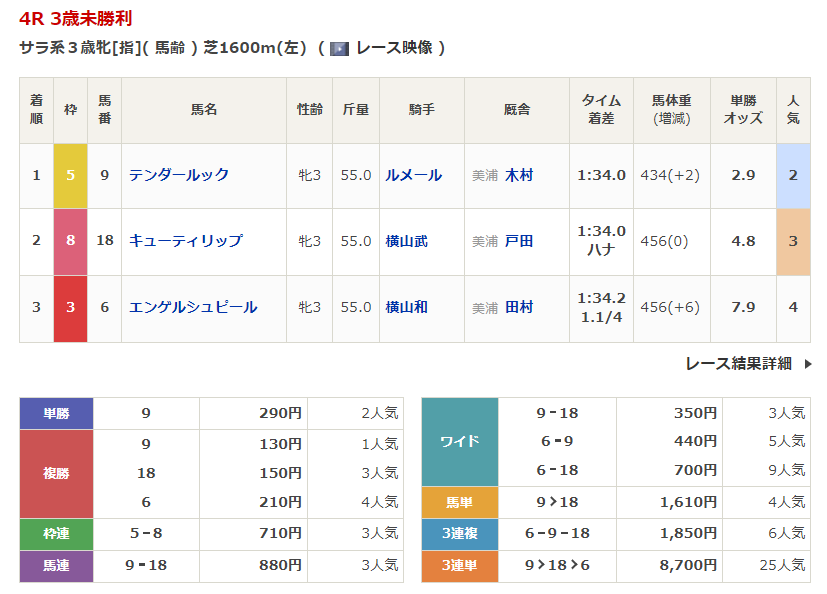Image resolution: width=827 pixels, height=594 pixels.
Task: Open trainer 戸田's page
Action: tap(519, 241)
